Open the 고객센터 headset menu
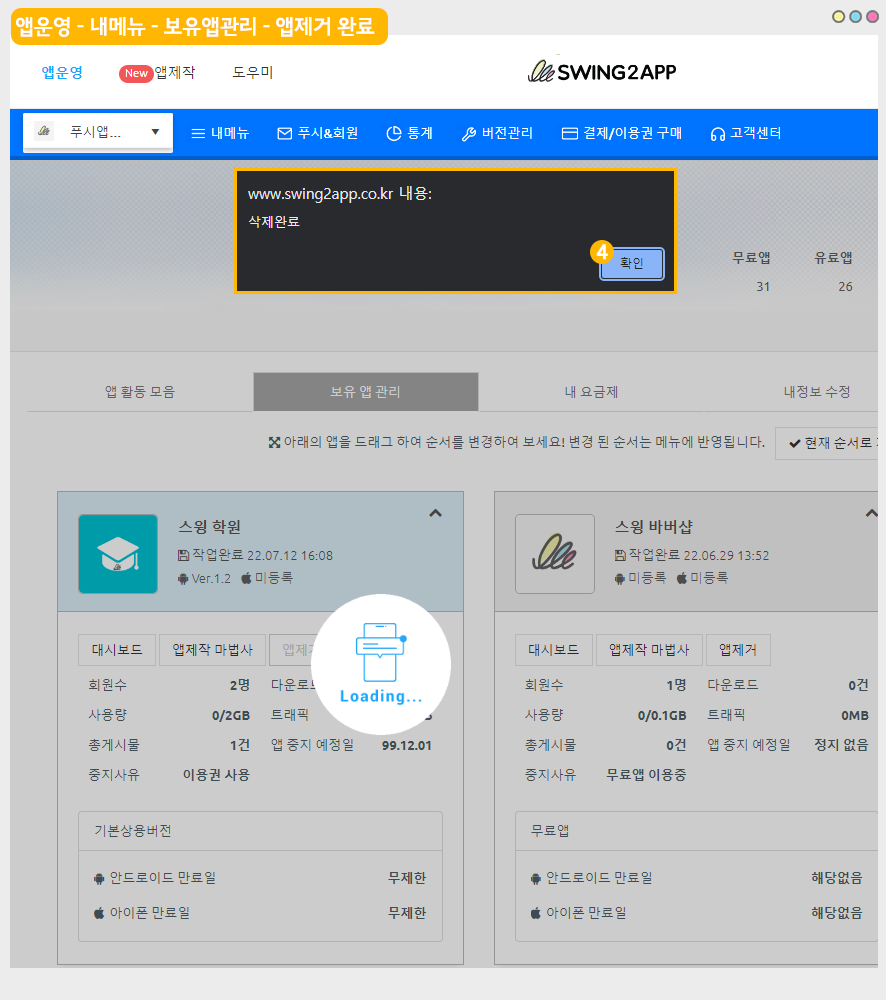The image size is (886, 1000). click(x=745, y=133)
